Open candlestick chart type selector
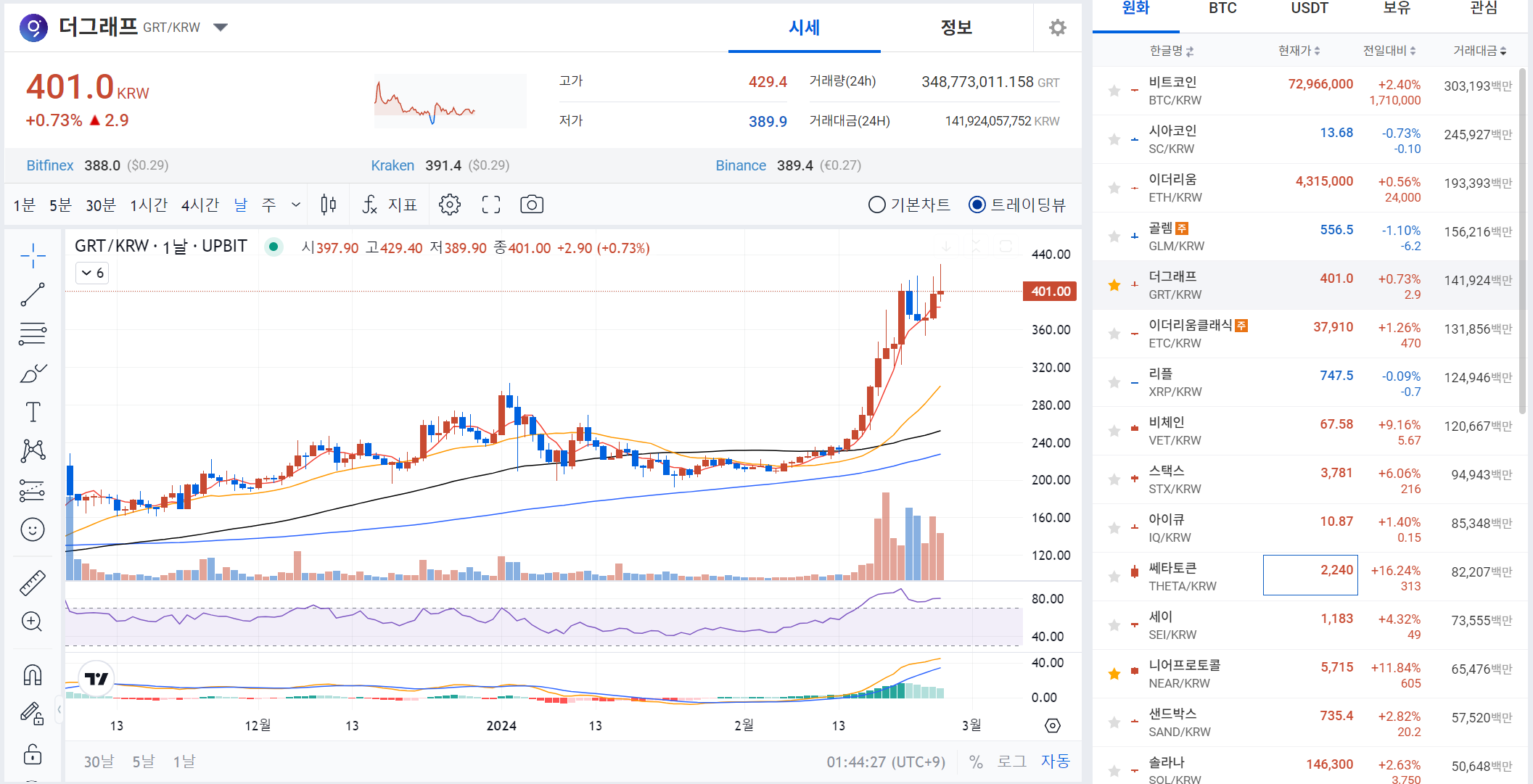 click(x=329, y=205)
